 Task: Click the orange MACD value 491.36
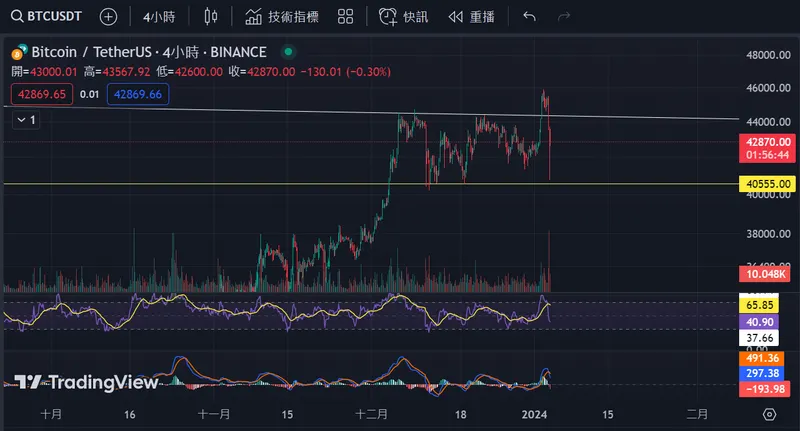coord(762,358)
